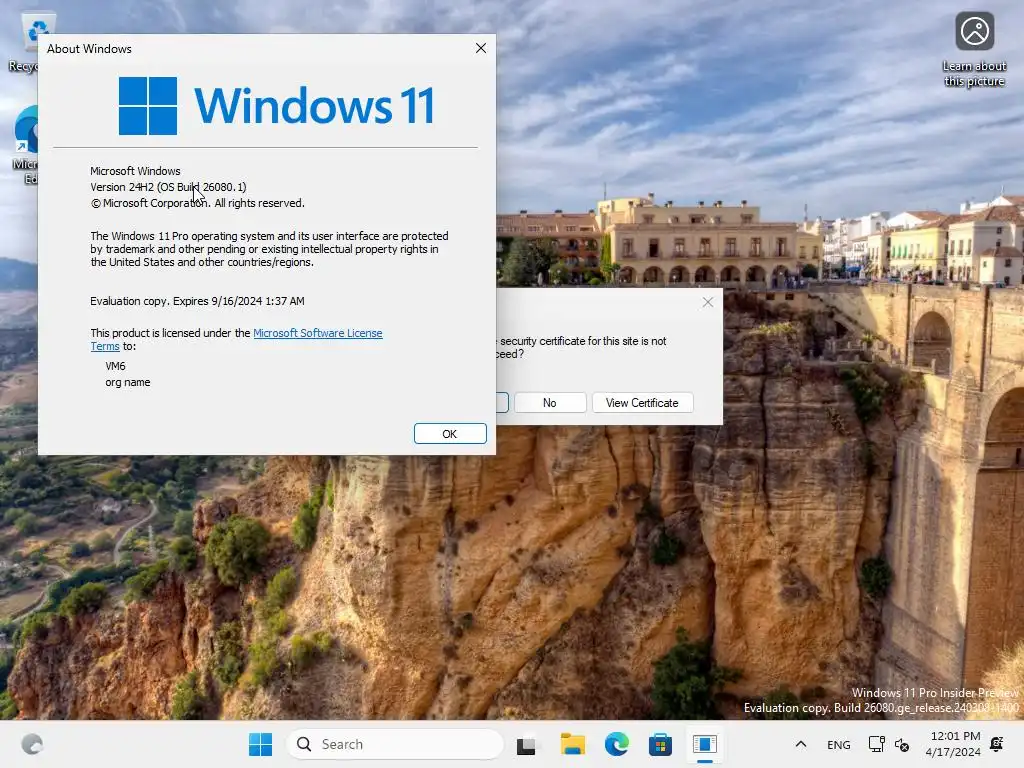Open the notifications bell icon
Image resolution: width=1024 pixels, height=768 pixels.
[997, 743]
